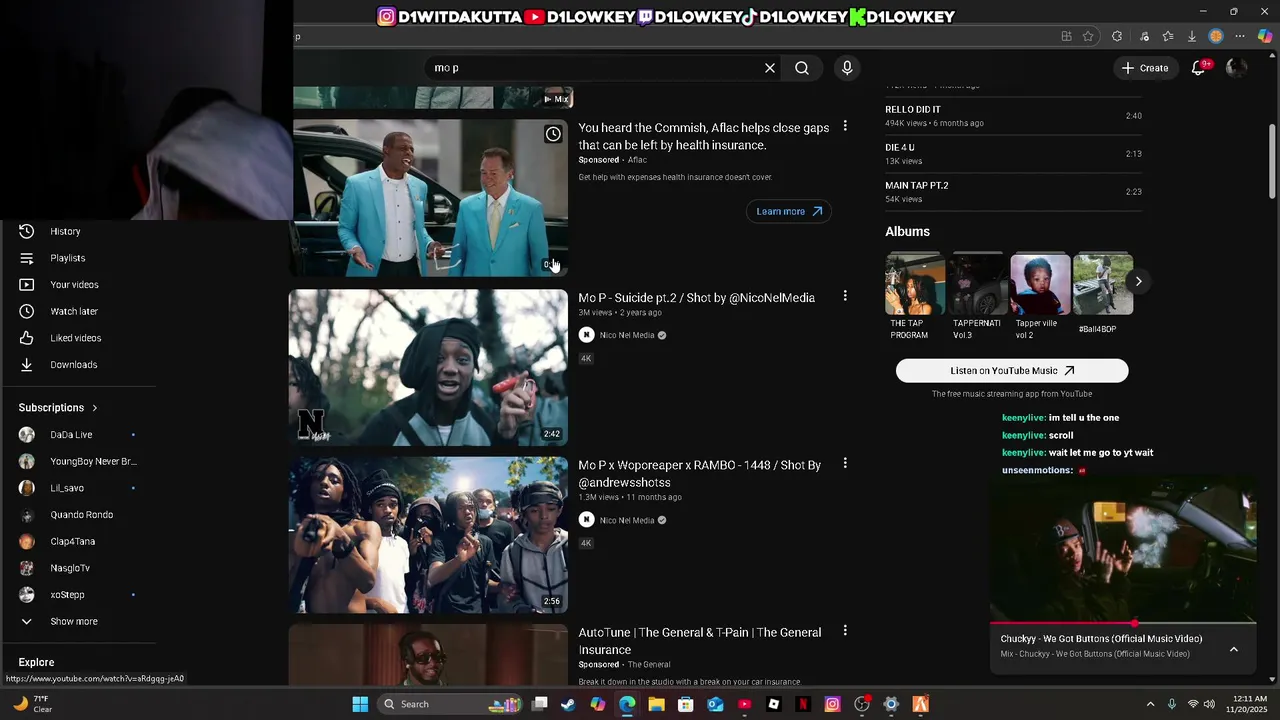Image resolution: width=1280 pixels, height=720 pixels.
Task: Click Learn more on the Aflac ad
Action: (789, 211)
